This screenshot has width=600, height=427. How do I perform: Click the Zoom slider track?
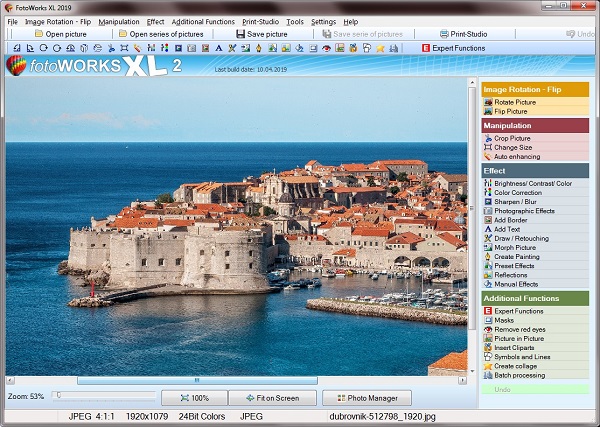[x=105, y=396]
